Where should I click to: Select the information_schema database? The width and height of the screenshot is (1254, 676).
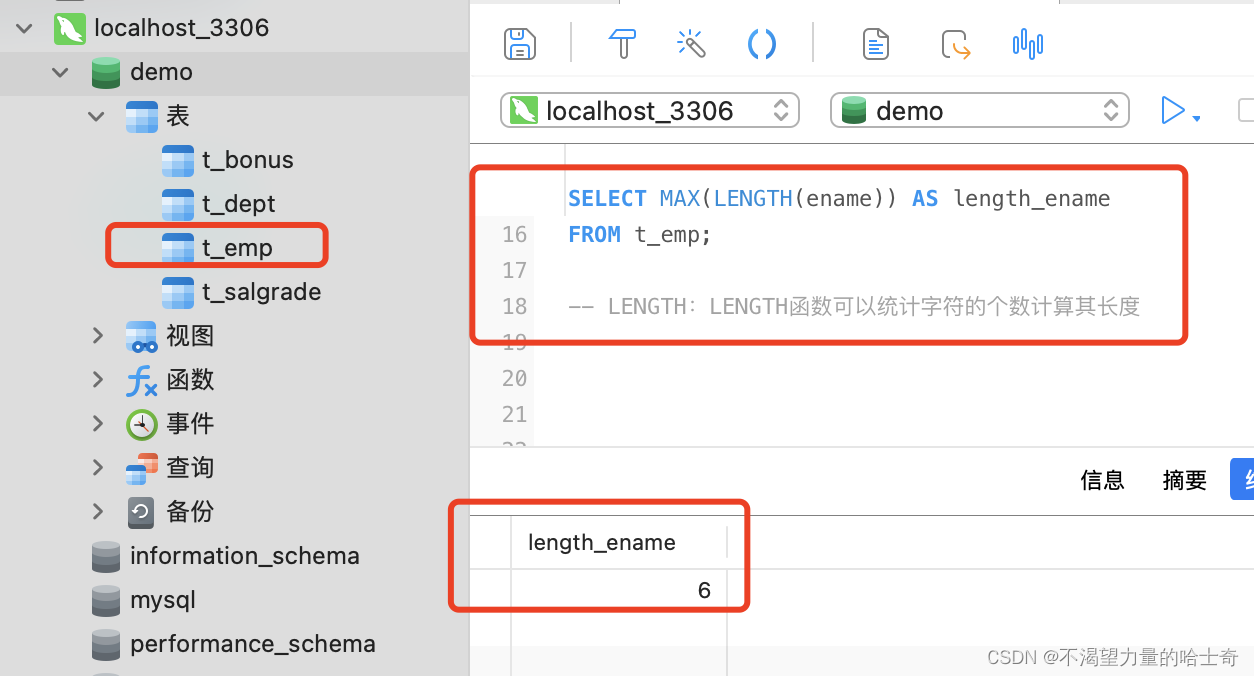tap(244, 556)
